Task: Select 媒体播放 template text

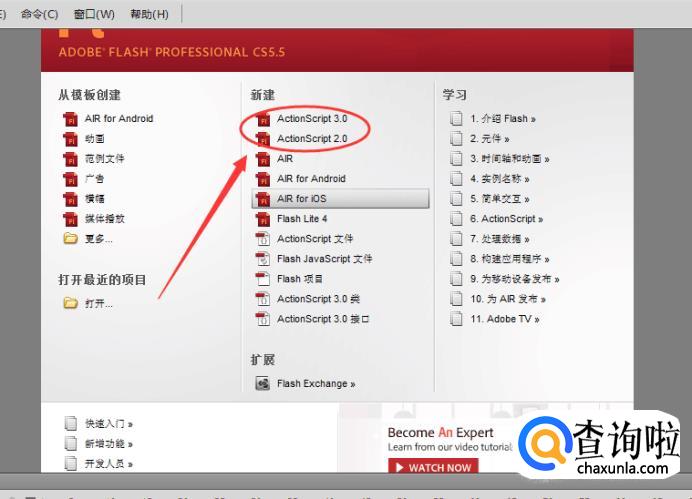Action: 105,219
